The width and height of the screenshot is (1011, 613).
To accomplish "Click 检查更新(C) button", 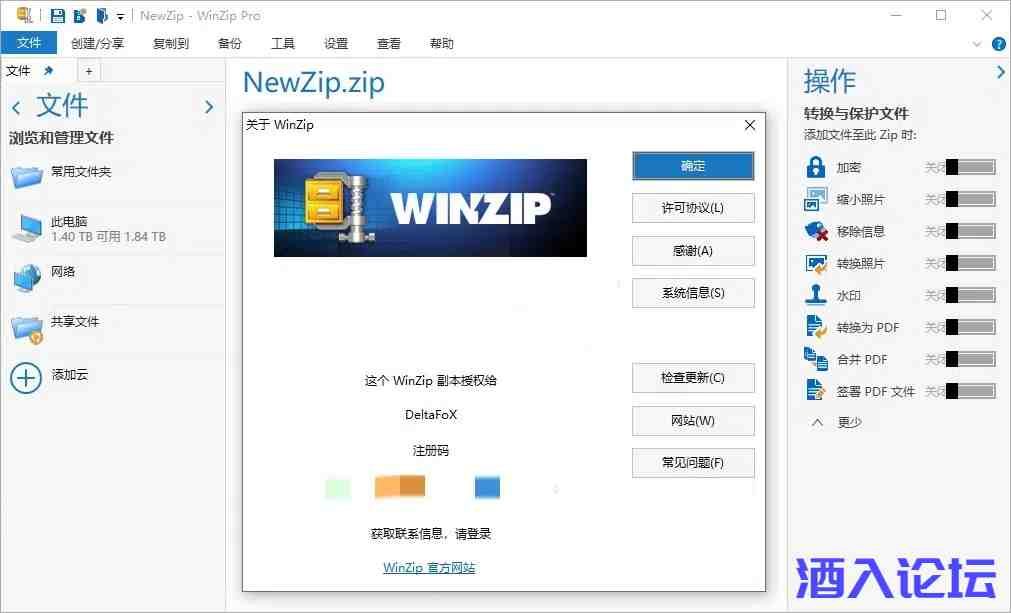I will pos(693,378).
